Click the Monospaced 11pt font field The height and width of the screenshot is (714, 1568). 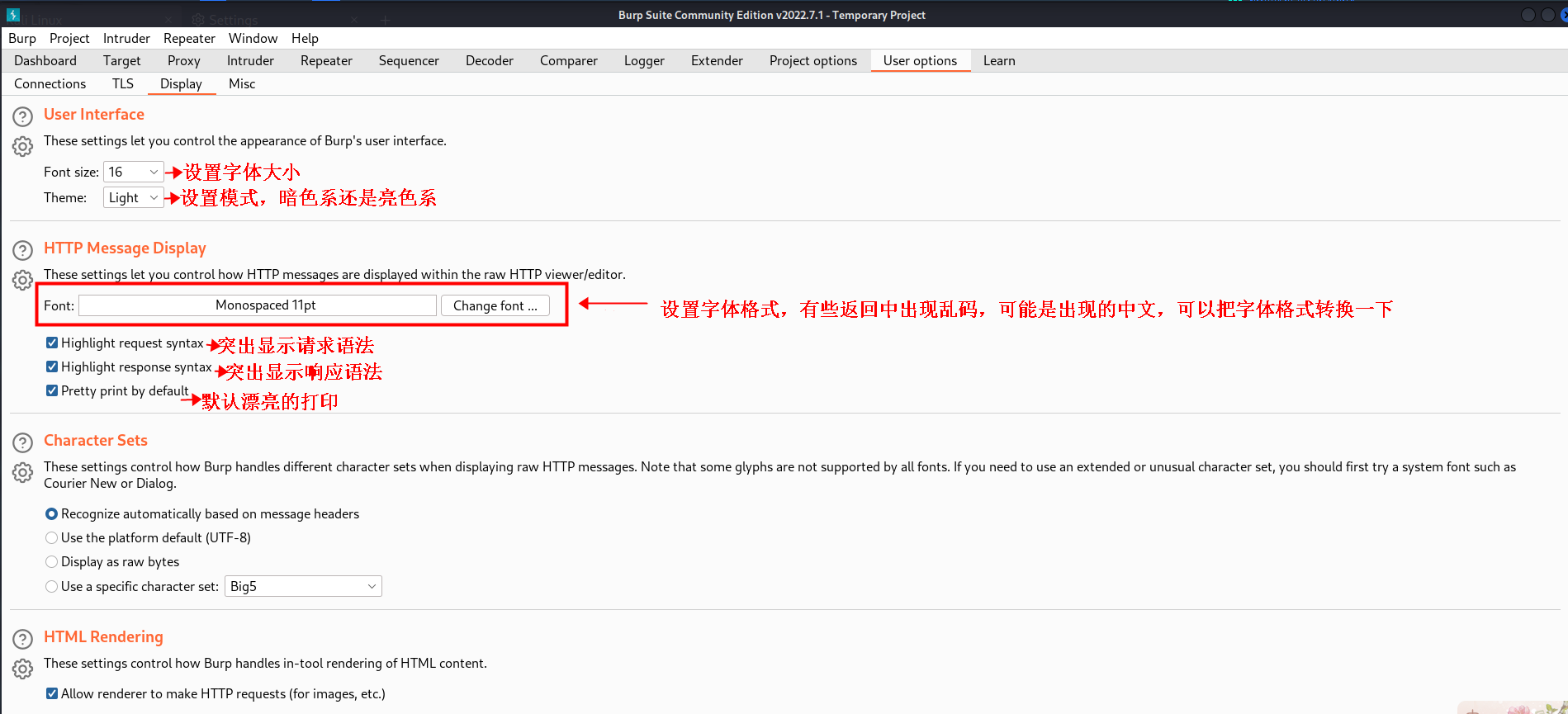click(x=258, y=305)
